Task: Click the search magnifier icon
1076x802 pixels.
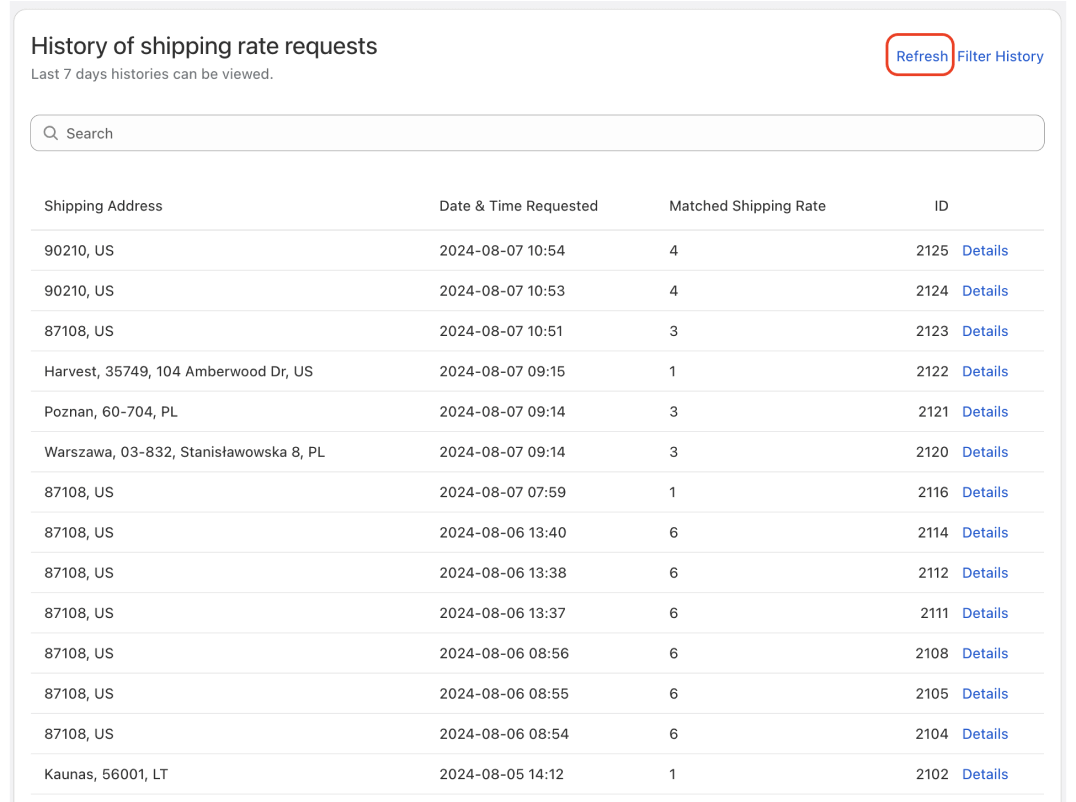Action: coord(51,133)
